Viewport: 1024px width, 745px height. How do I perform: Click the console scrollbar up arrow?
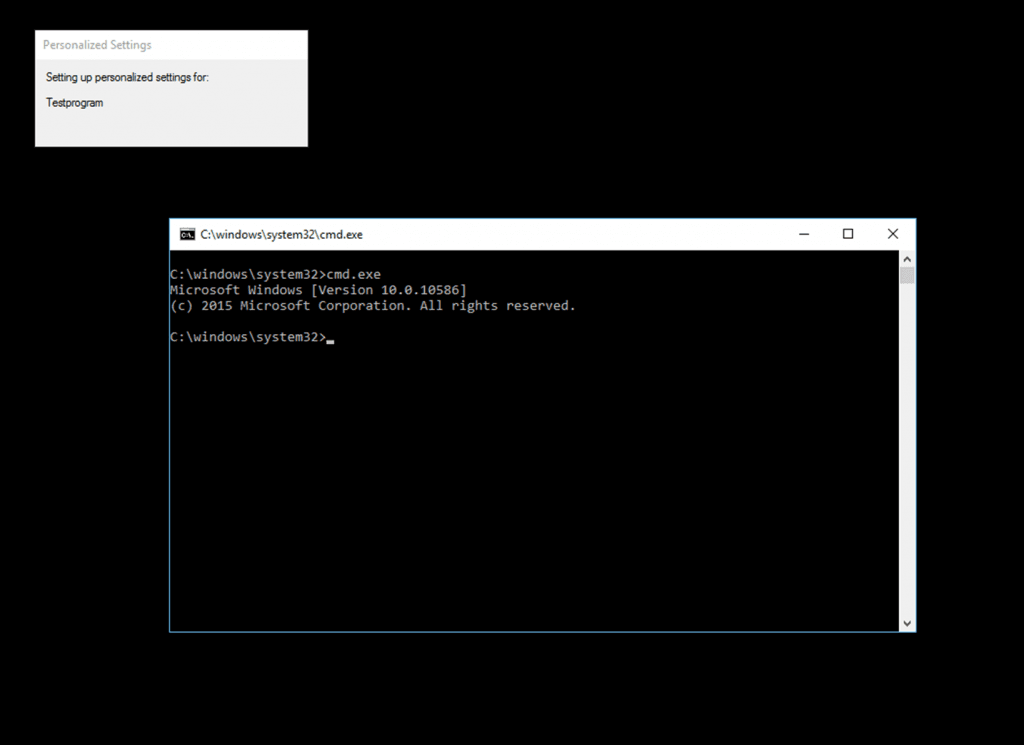pos(907,258)
